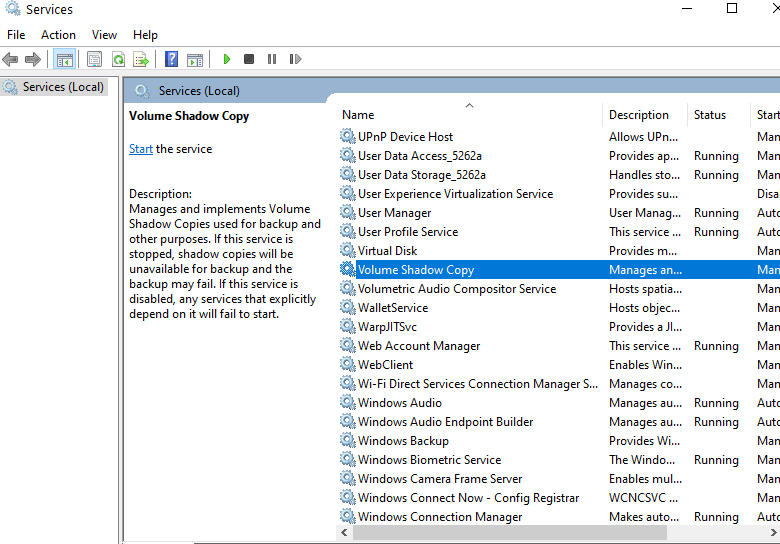Click the Start the service link
Image resolution: width=780 pixels, height=544 pixels.
click(x=141, y=149)
